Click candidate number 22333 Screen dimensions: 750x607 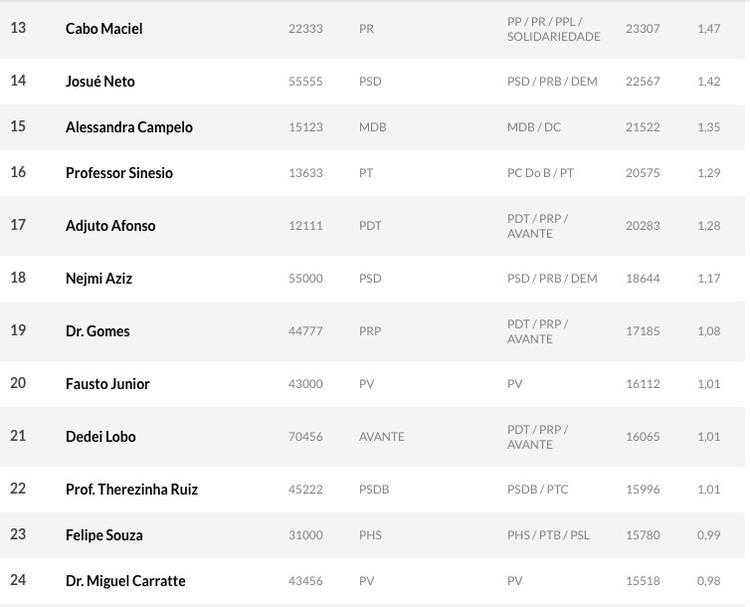(x=306, y=29)
